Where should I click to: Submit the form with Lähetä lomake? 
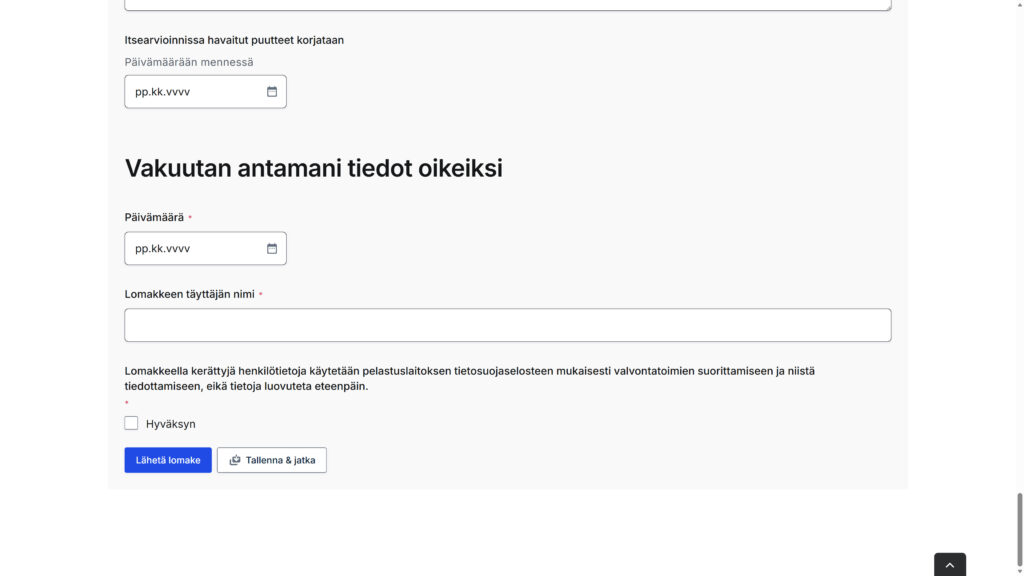168,460
